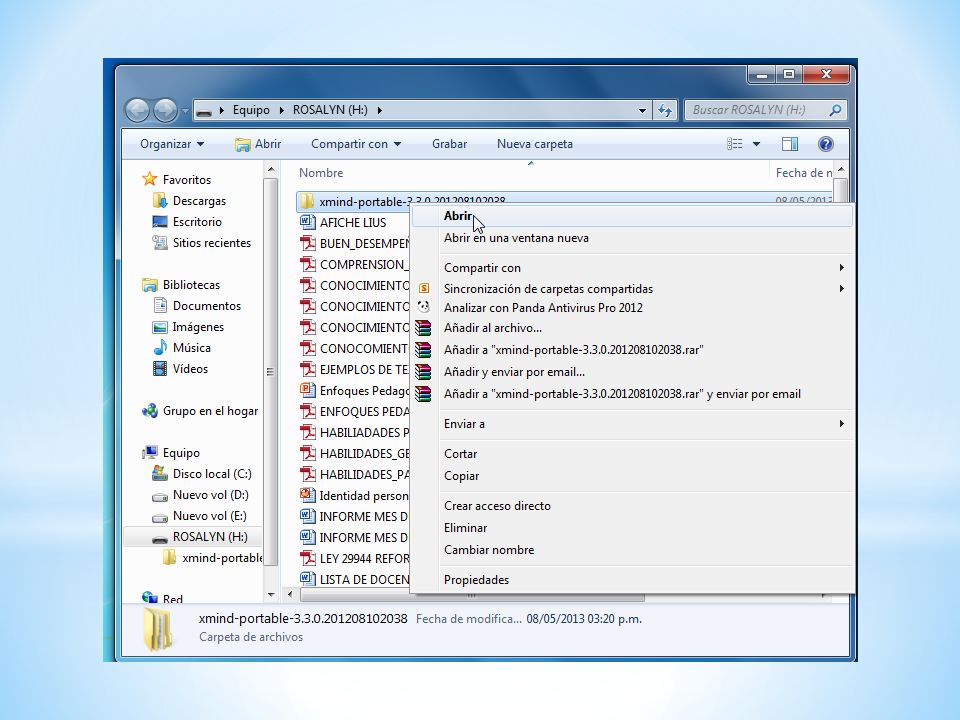Click the WinRAR icon beside Añadir al archivo
Image resolution: width=960 pixels, height=720 pixels.
coord(423,328)
